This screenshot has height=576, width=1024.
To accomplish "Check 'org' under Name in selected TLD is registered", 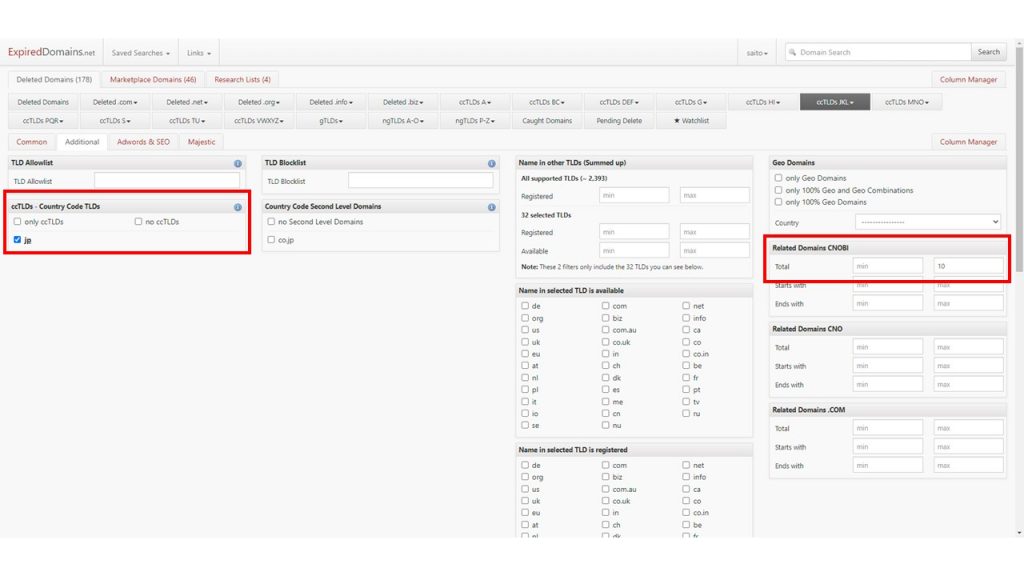I will pyautogui.click(x=525, y=477).
